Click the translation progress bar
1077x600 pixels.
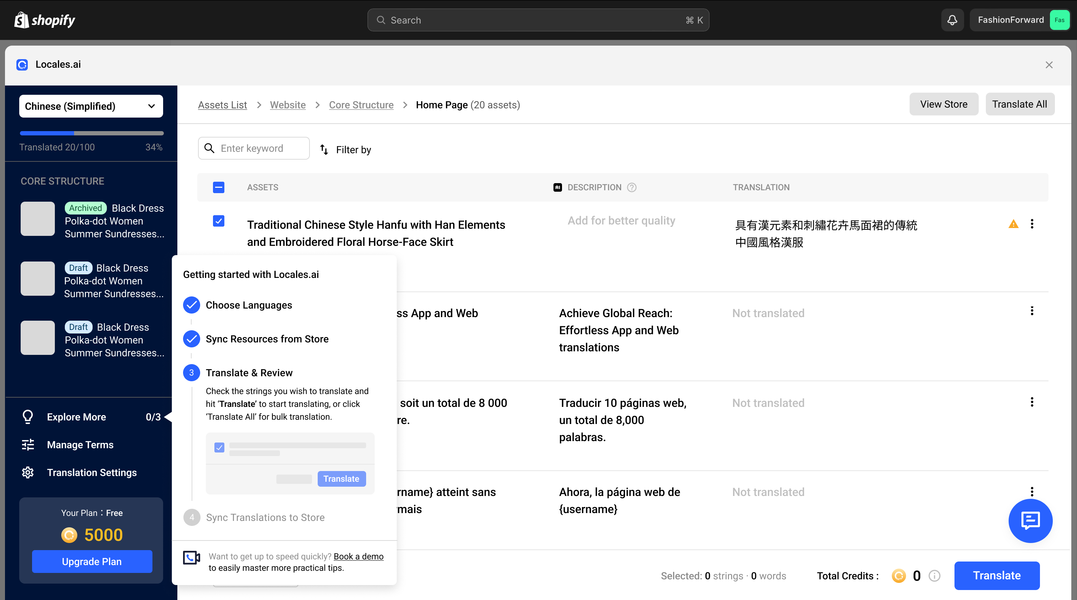(91, 133)
